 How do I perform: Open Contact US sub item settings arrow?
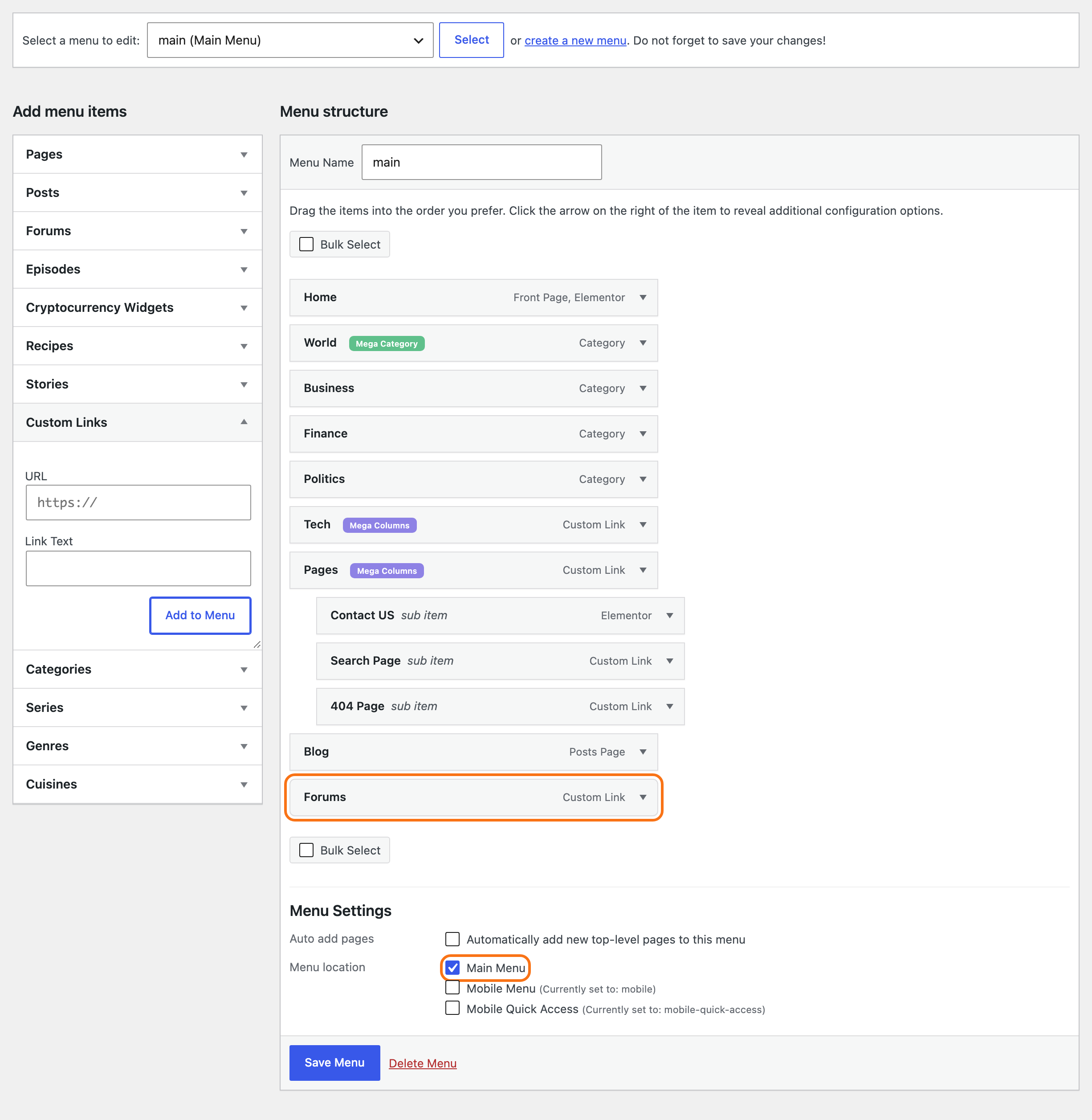pos(669,616)
